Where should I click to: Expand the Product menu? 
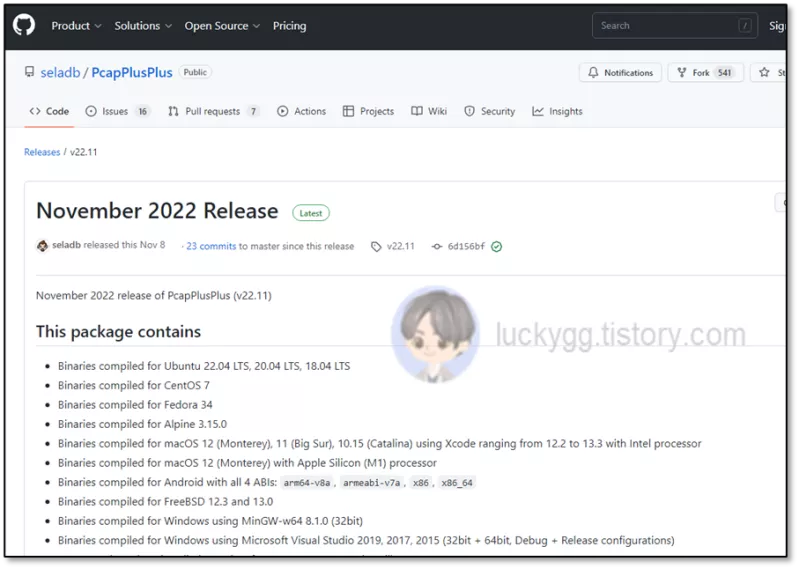coord(76,25)
